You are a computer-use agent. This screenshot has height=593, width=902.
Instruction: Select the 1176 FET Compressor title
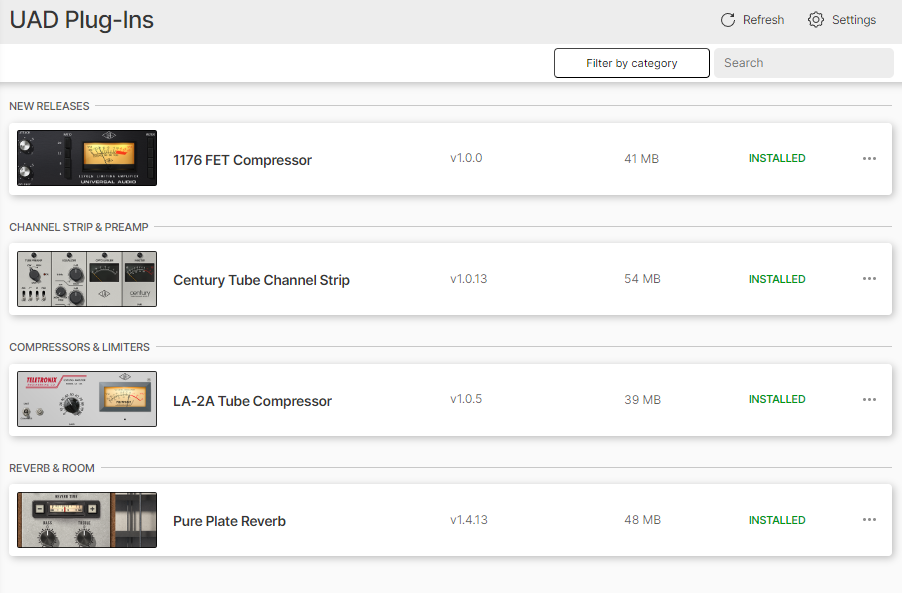(x=242, y=160)
